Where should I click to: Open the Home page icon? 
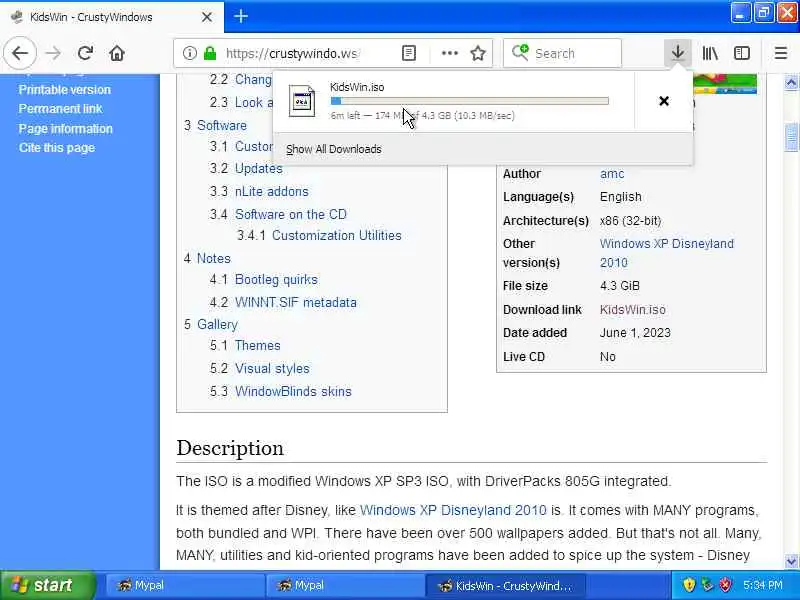point(117,53)
